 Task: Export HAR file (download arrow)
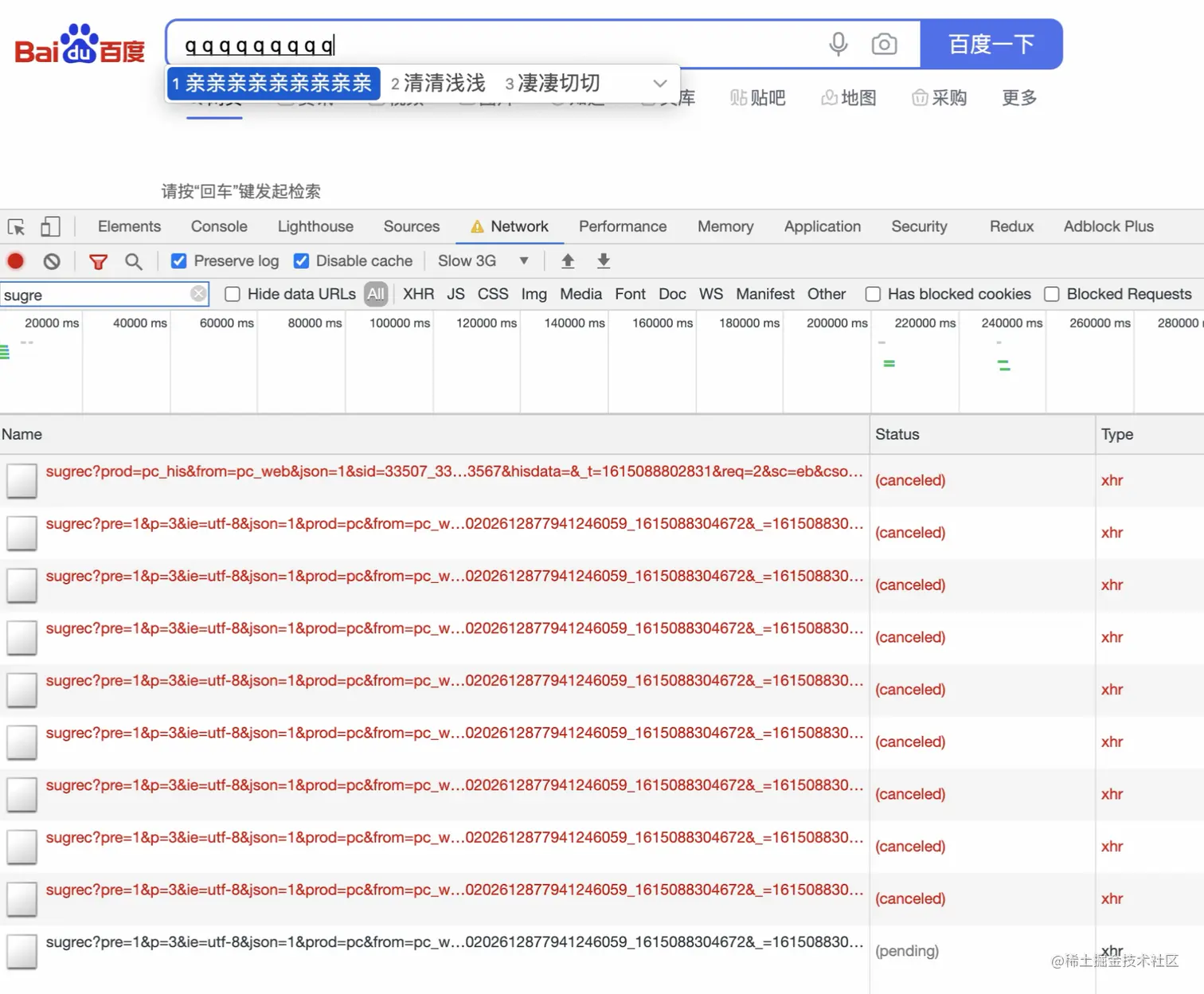[x=604, y=260]
